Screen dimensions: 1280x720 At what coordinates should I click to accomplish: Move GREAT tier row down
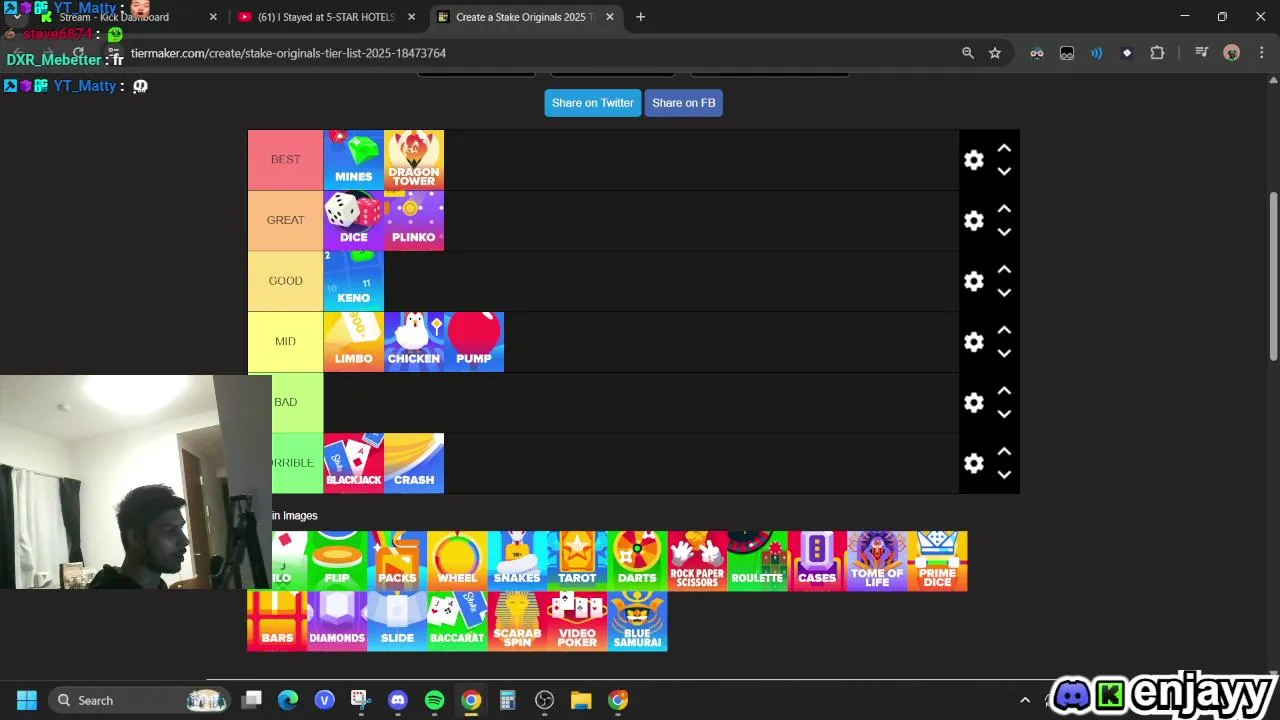coord(1004,232)
